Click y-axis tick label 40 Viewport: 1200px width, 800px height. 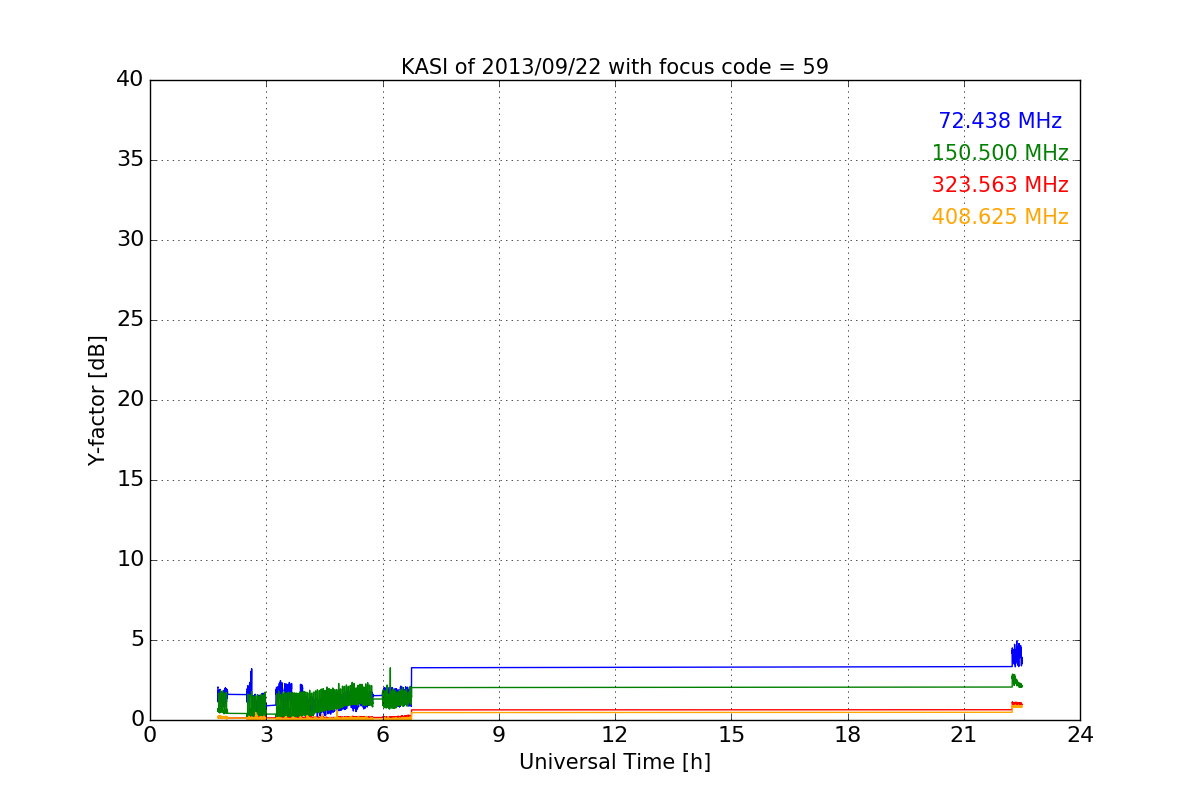[130, 80]
